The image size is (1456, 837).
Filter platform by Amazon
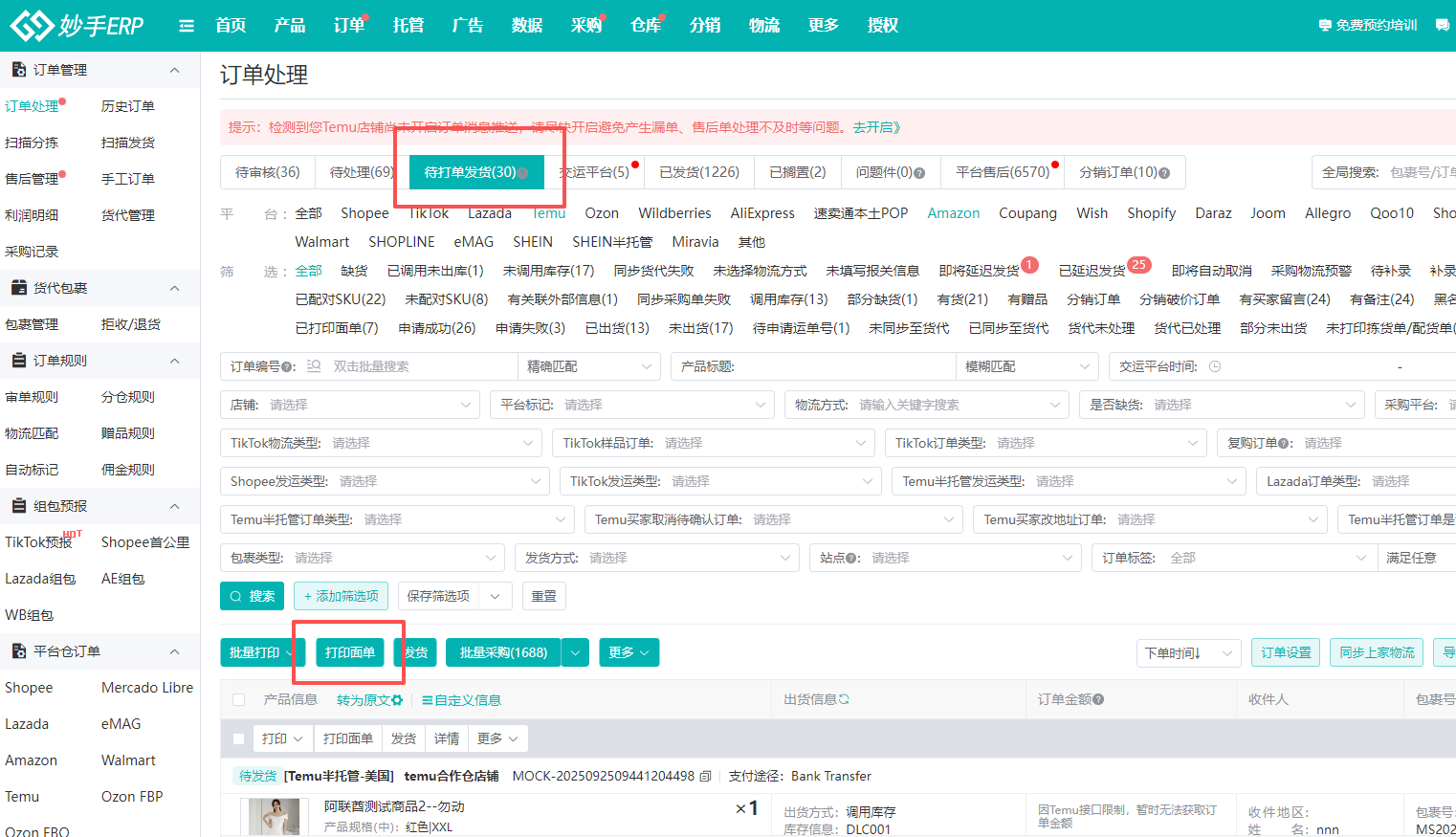point(954,213)
